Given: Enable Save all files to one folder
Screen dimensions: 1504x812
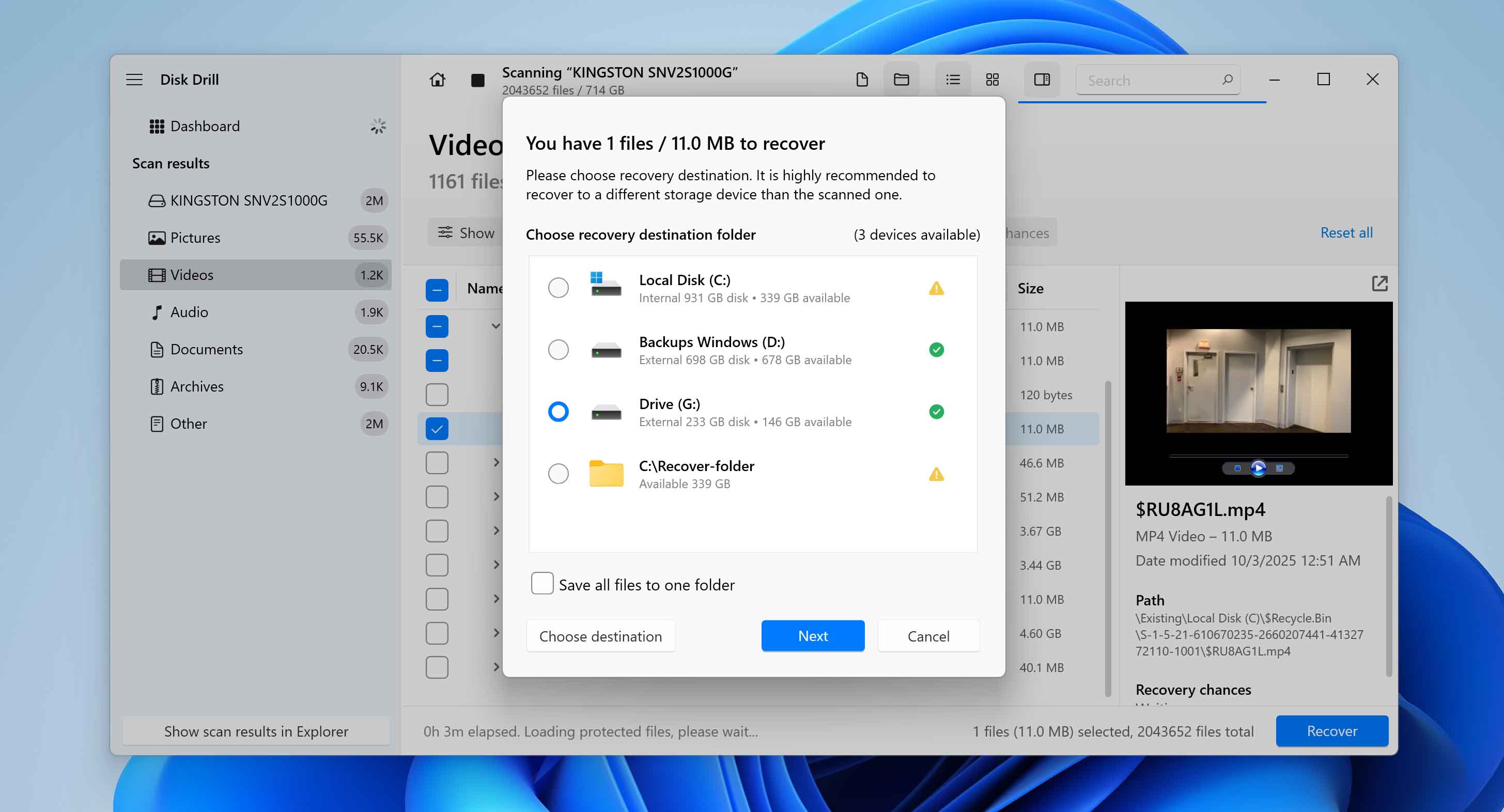Looking at the screenshot, I should coord(542,584).
